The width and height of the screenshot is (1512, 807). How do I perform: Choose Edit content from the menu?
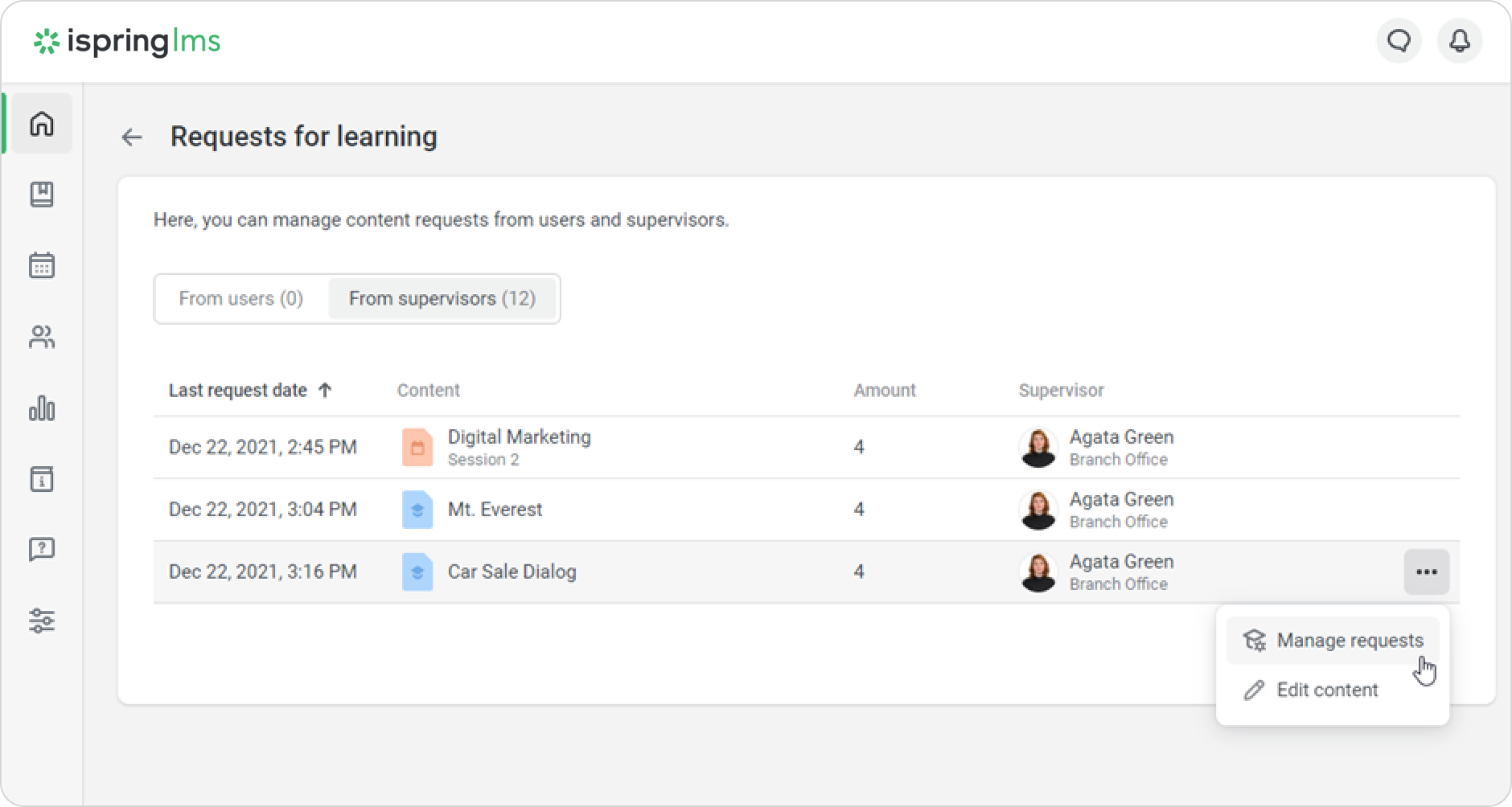tap(1326, 690)
